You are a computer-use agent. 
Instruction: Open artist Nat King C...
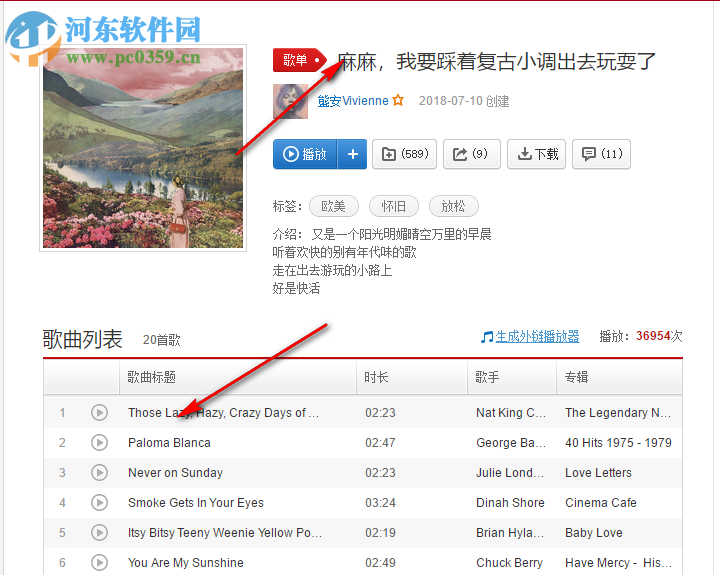[511, 413]
